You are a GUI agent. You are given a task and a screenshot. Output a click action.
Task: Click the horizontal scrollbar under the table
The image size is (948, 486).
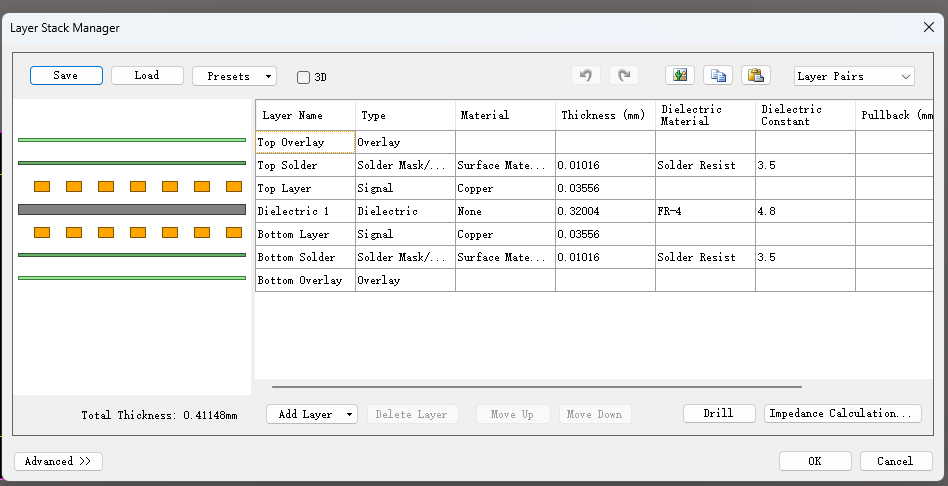537,386
